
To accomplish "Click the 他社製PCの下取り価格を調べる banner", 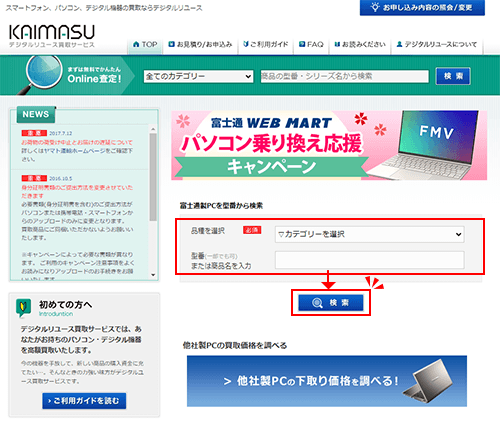I will (327, 381).
